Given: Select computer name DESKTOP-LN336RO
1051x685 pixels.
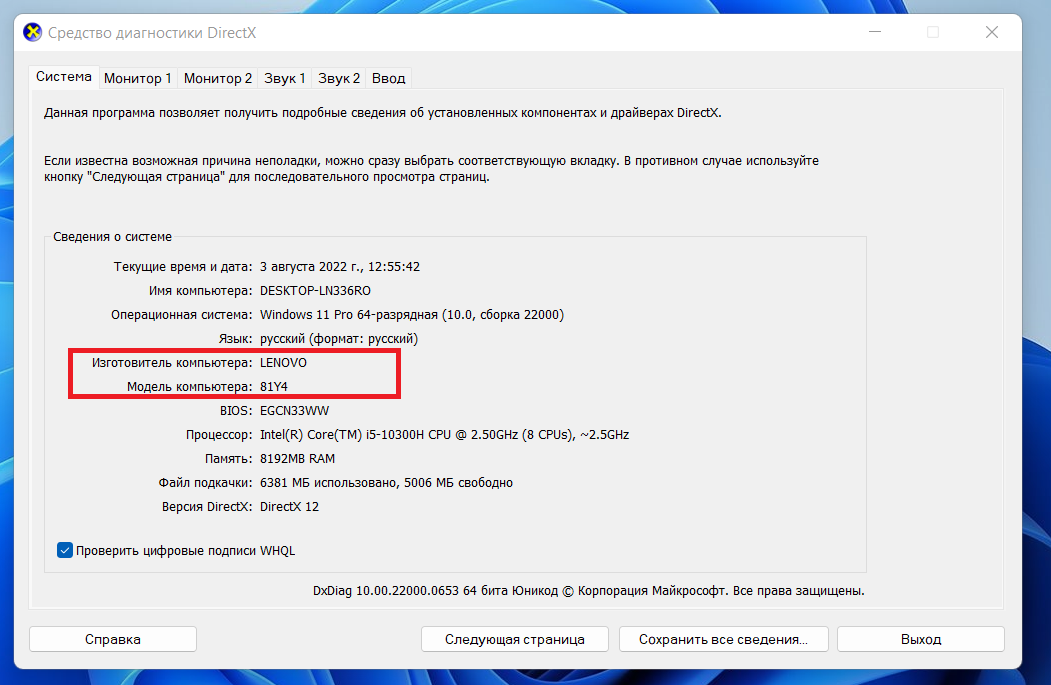Looking at the screenshot, I should tap(315, 291).
